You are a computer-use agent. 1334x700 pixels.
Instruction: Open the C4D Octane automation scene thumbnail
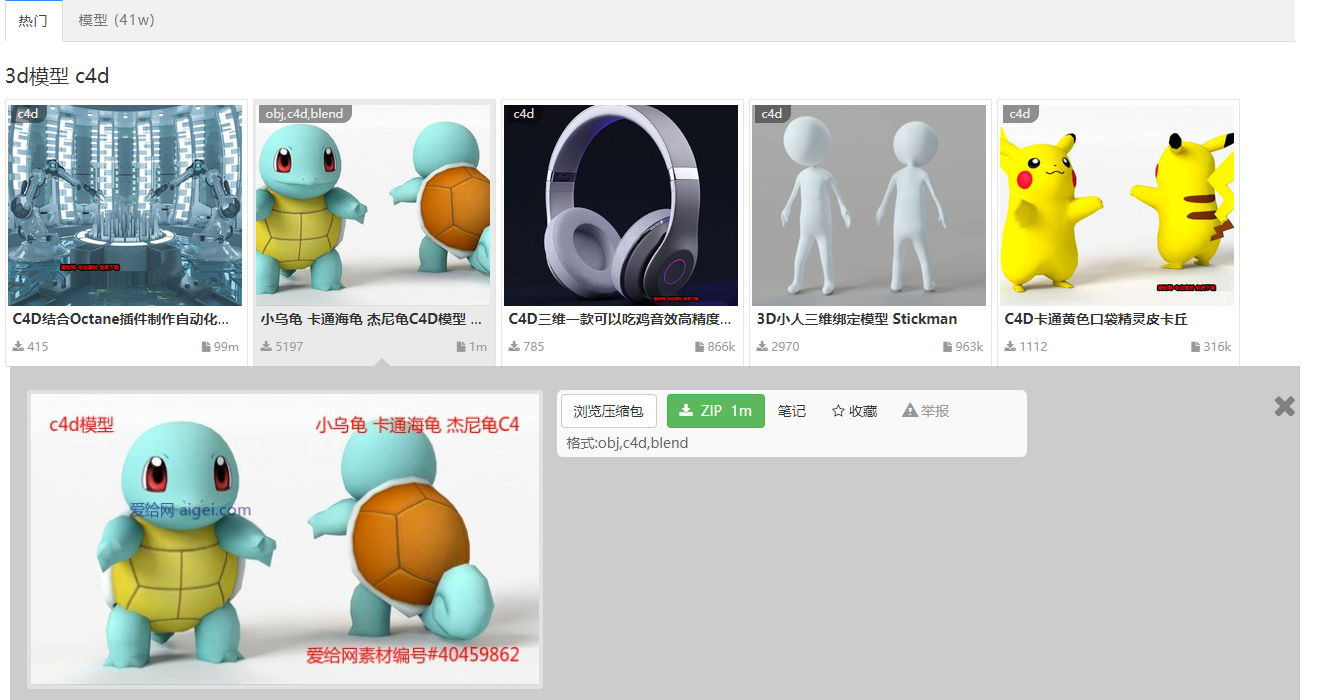pyautogui.click(x=125, y=205)
